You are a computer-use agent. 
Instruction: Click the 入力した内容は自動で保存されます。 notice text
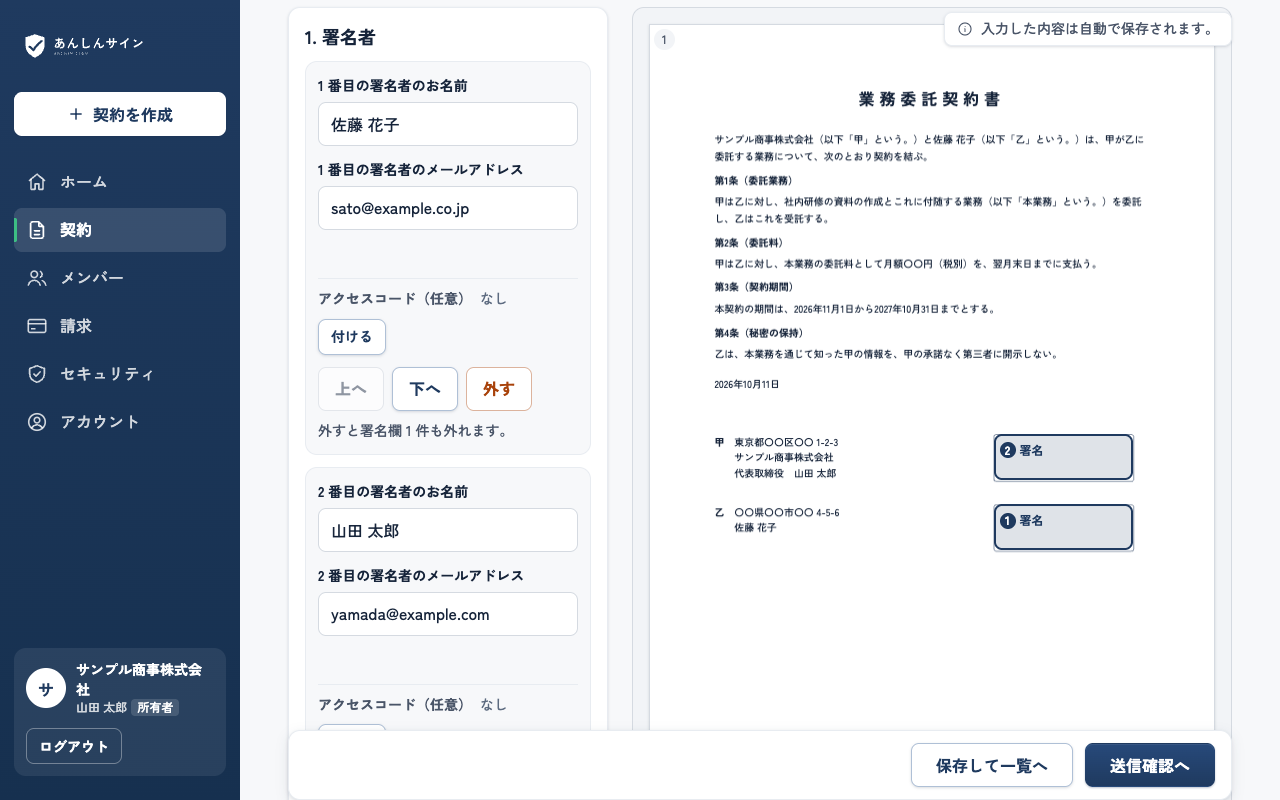click(1097, 29)
